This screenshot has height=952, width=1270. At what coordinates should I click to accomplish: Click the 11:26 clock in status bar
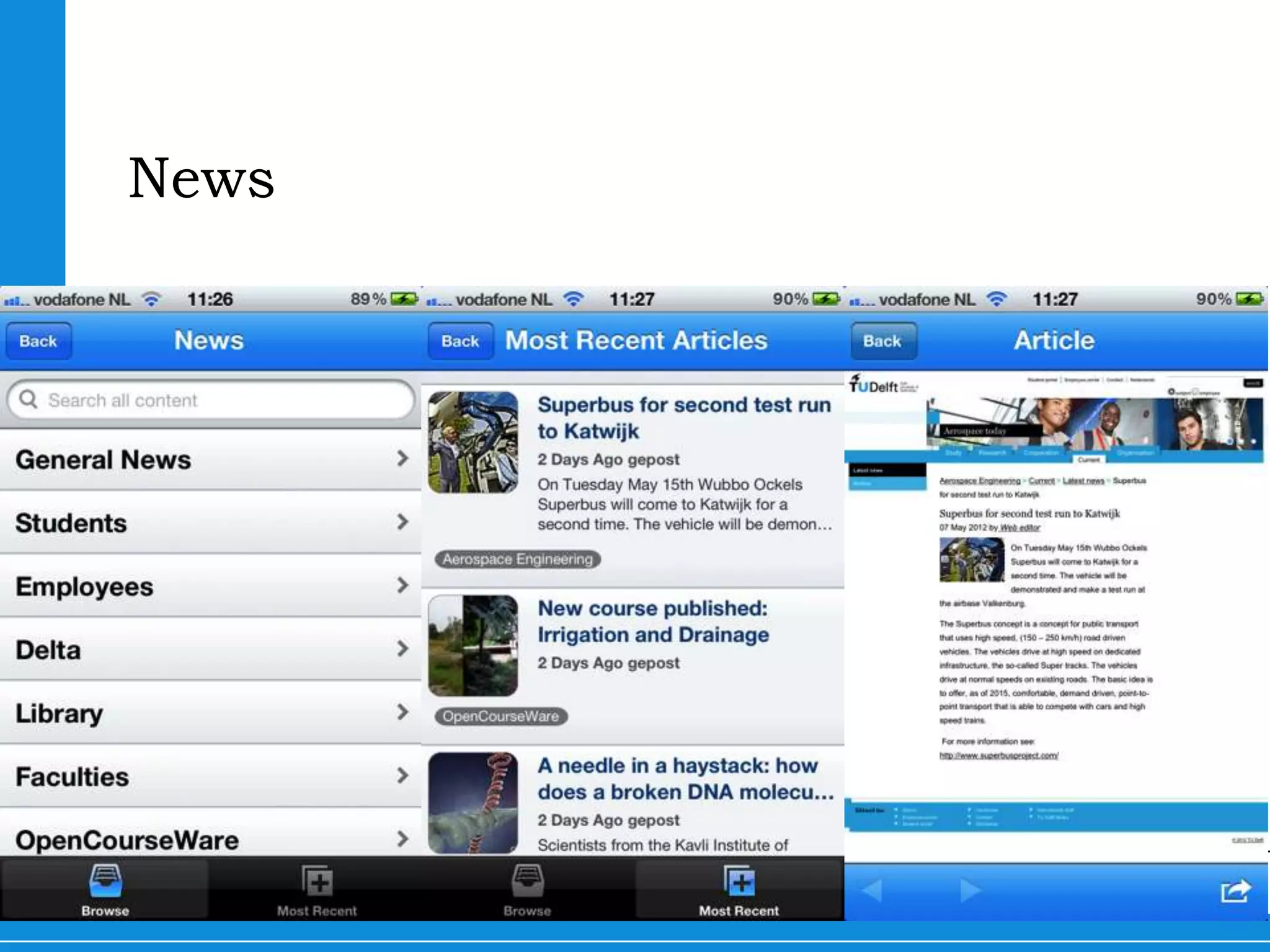click(x=210, y=300)
